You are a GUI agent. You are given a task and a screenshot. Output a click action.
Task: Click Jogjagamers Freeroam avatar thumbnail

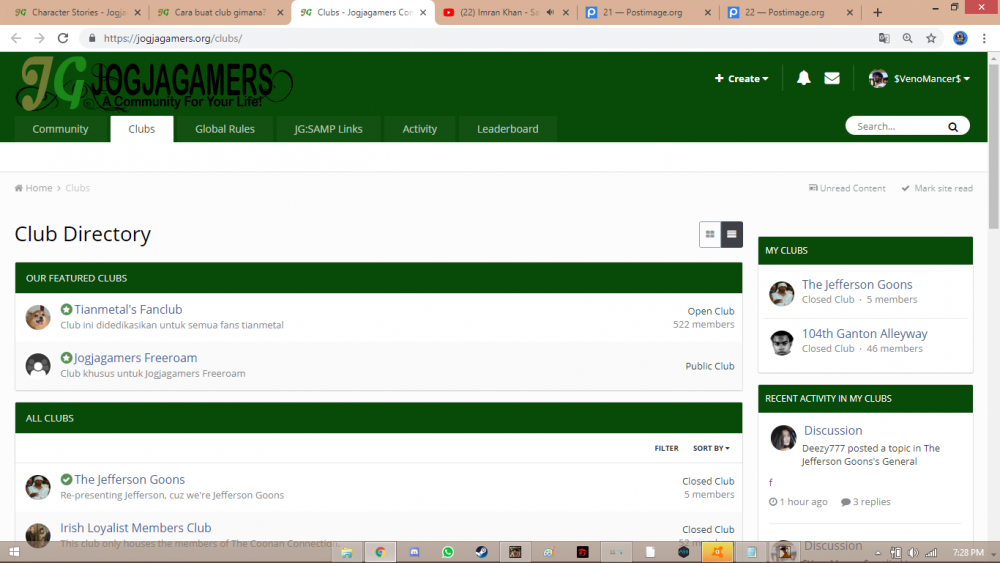[38, 365]
